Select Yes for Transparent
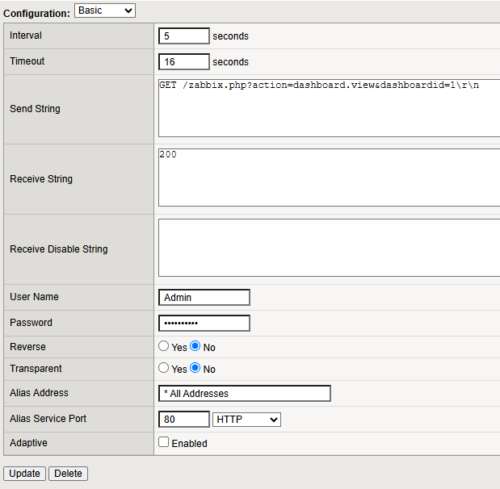This screenshot has width=500, height=489. [x=163, y=368]
